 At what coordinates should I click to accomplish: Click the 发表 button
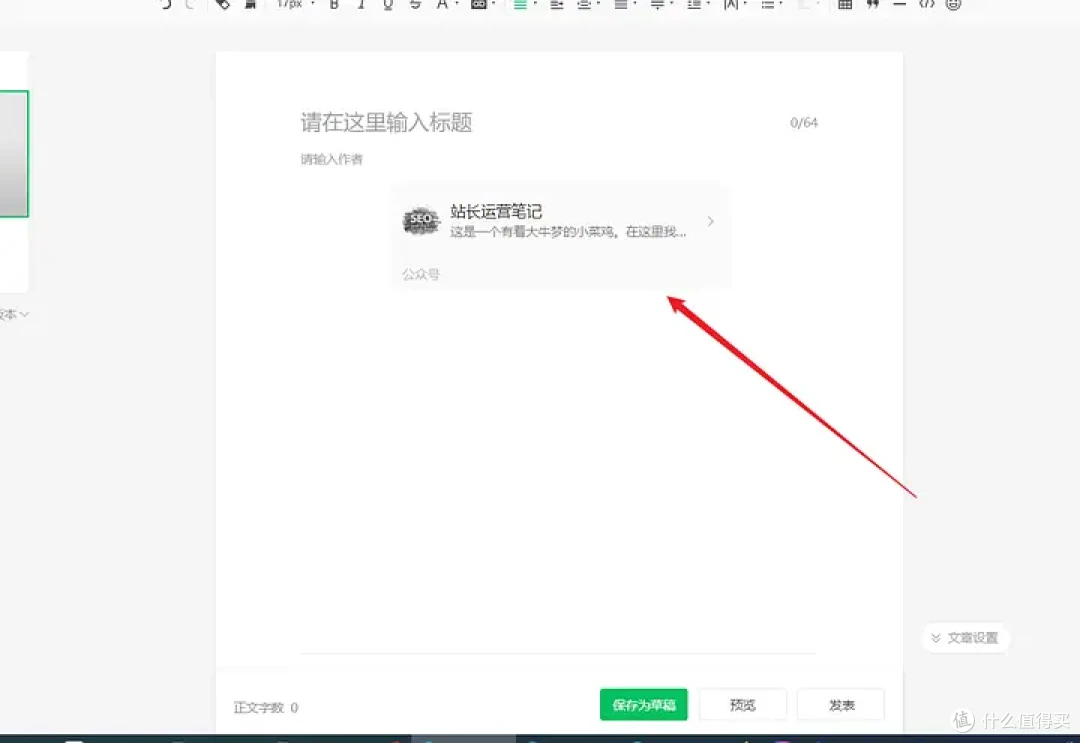(841, 704)
